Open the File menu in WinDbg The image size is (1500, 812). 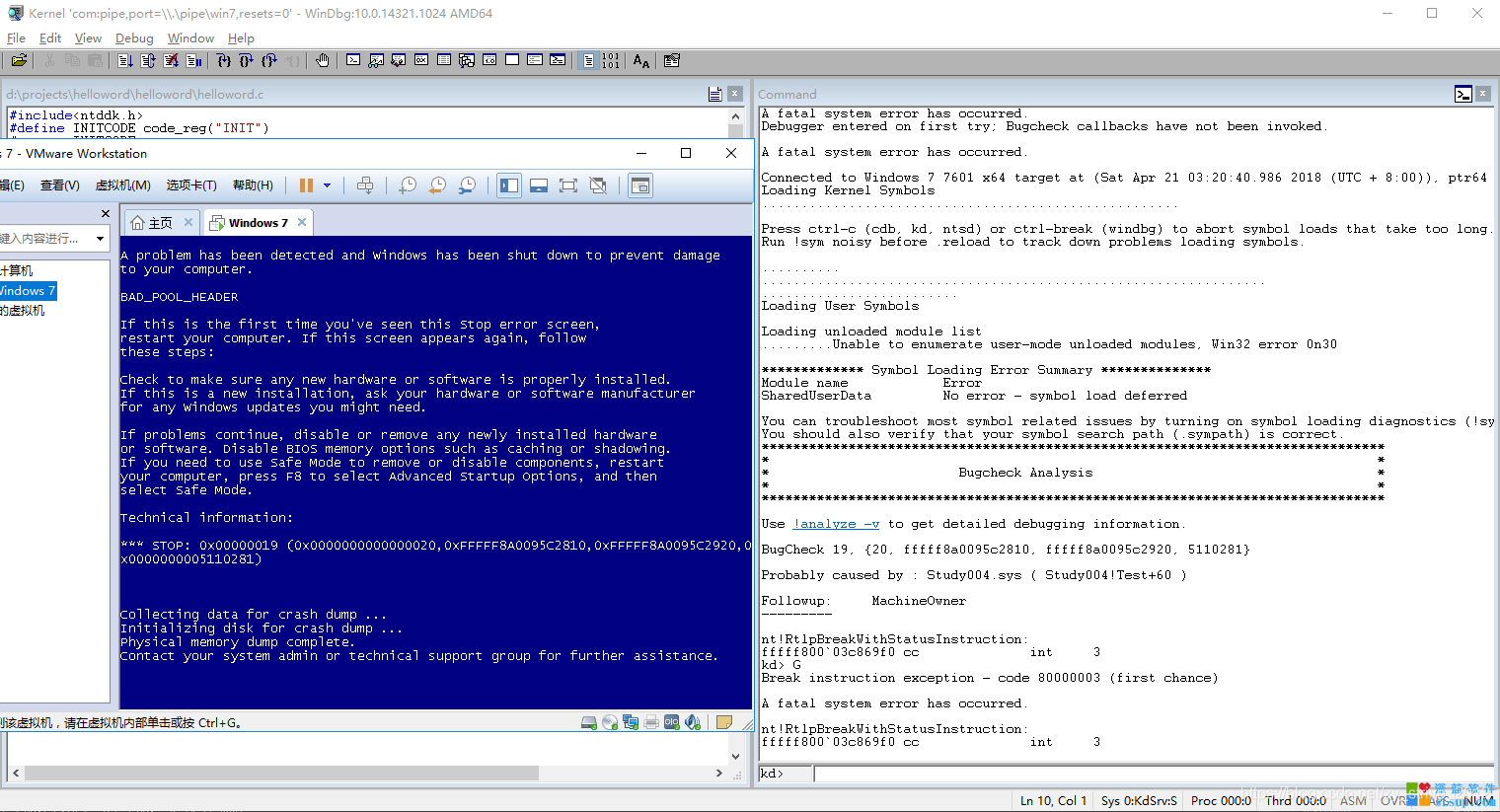(16, 38)
